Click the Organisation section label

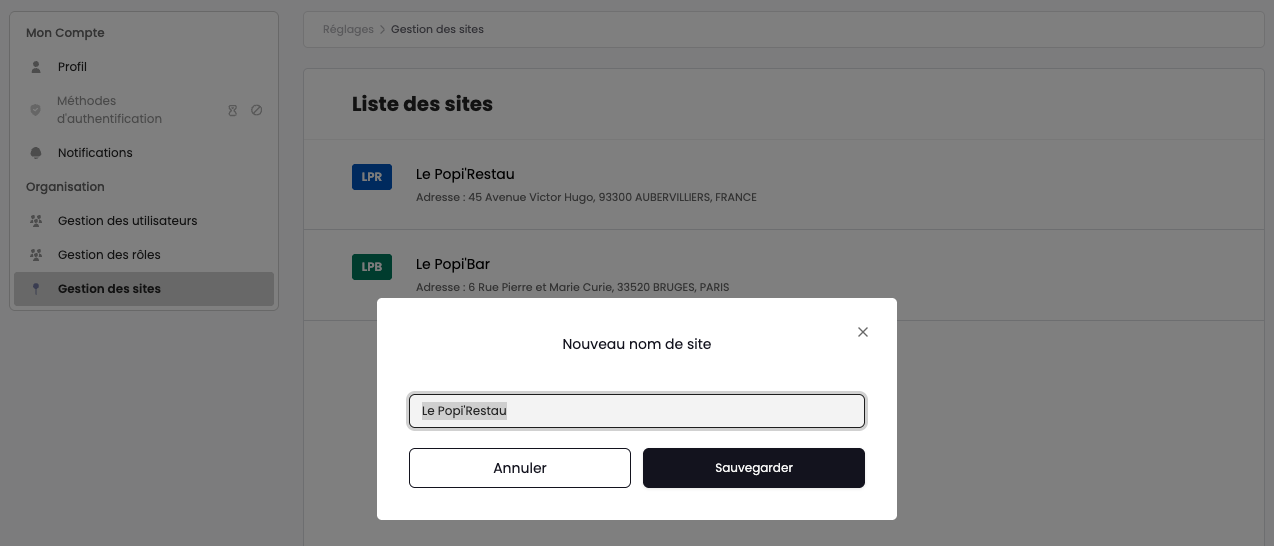65,187
